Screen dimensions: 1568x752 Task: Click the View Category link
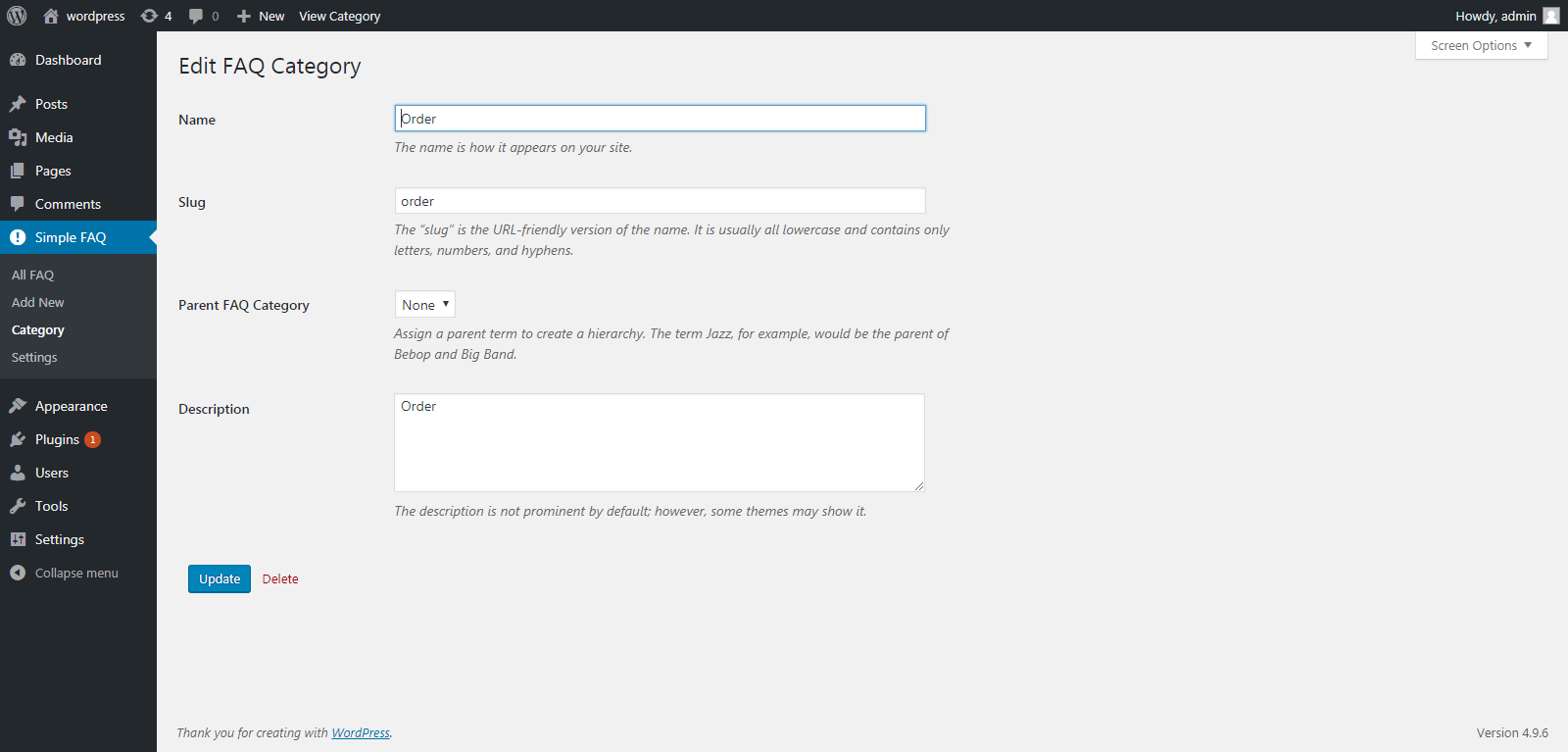(x=339, y=16)
